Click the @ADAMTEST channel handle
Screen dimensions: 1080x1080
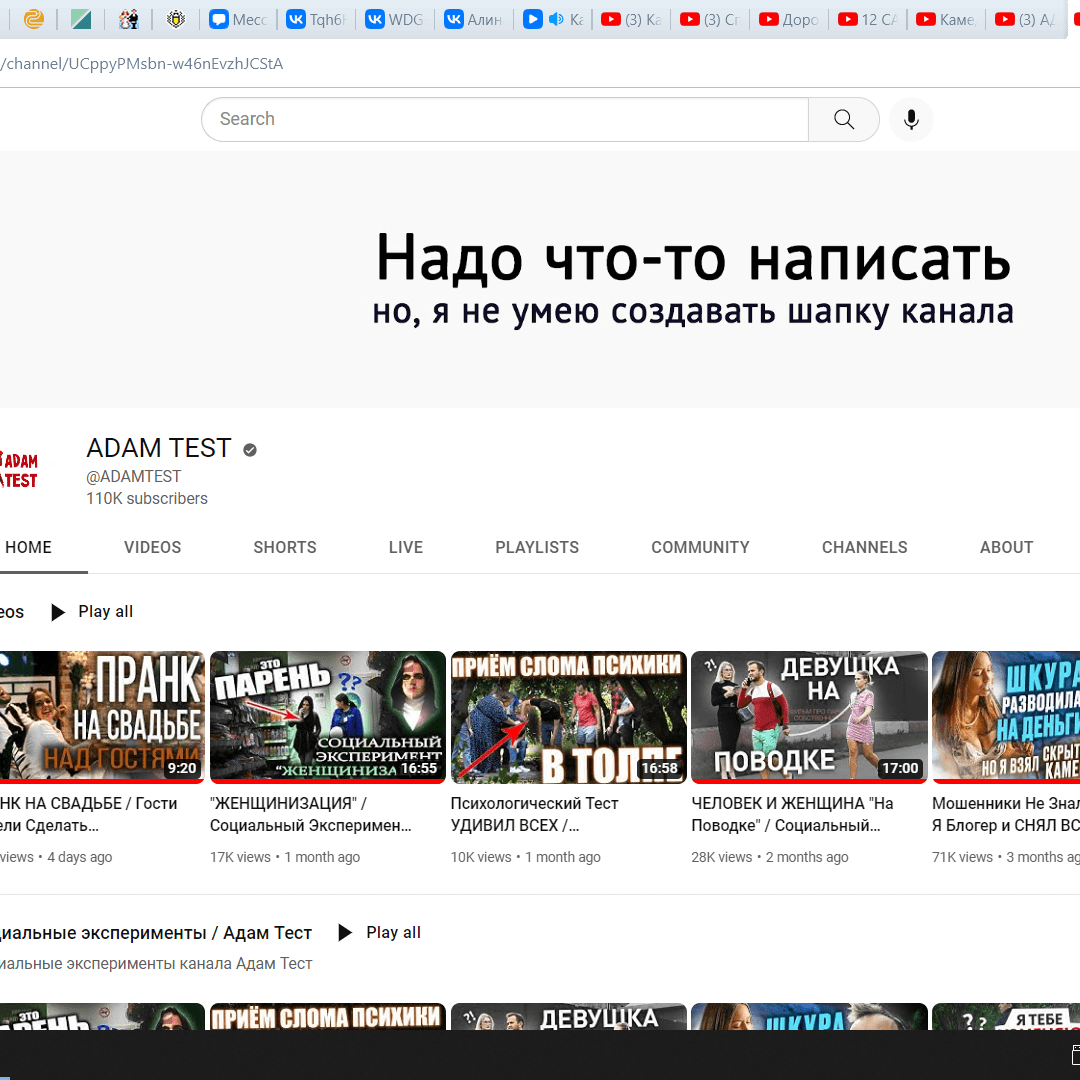pos(134,477)
